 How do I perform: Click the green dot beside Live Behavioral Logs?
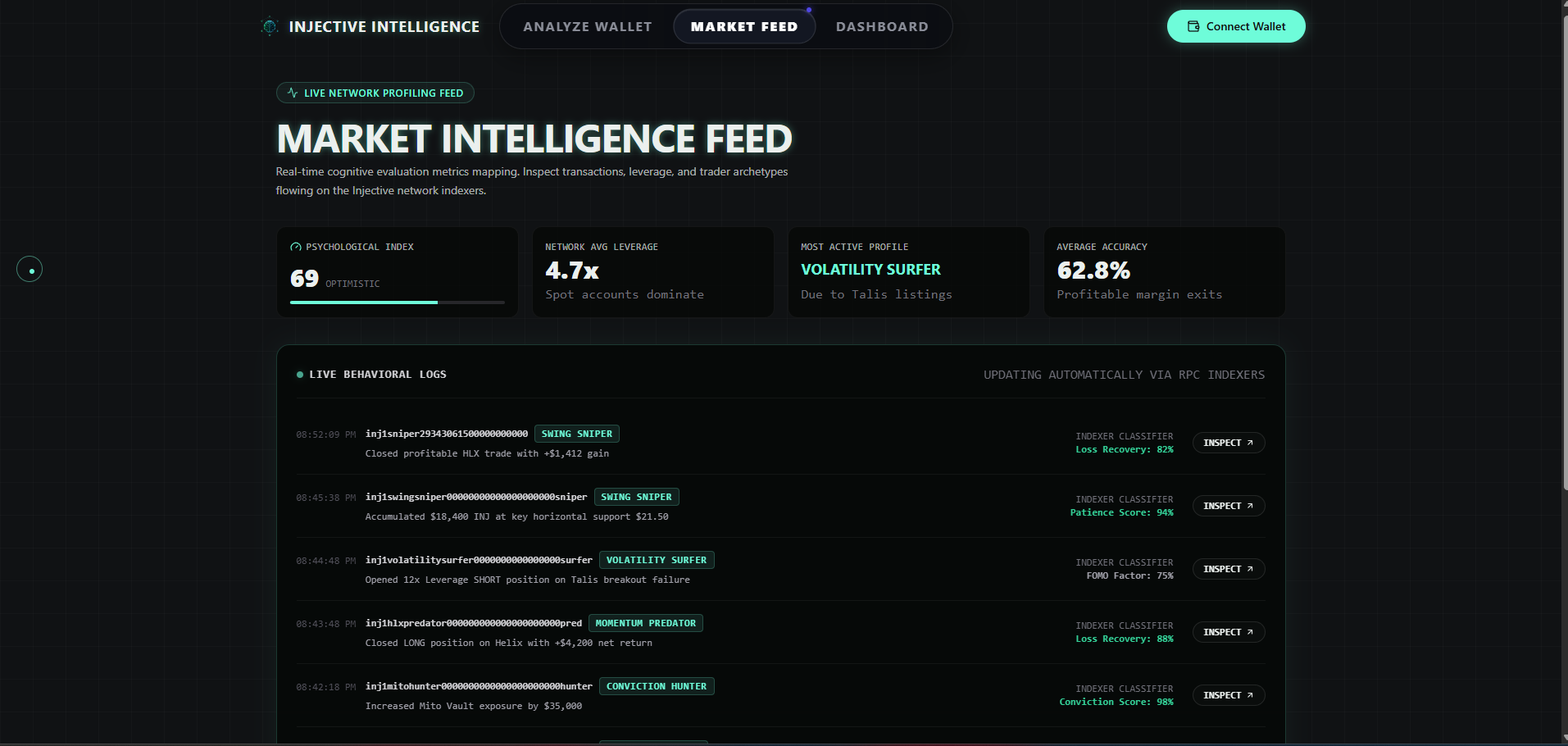click(x=300, y=375)
